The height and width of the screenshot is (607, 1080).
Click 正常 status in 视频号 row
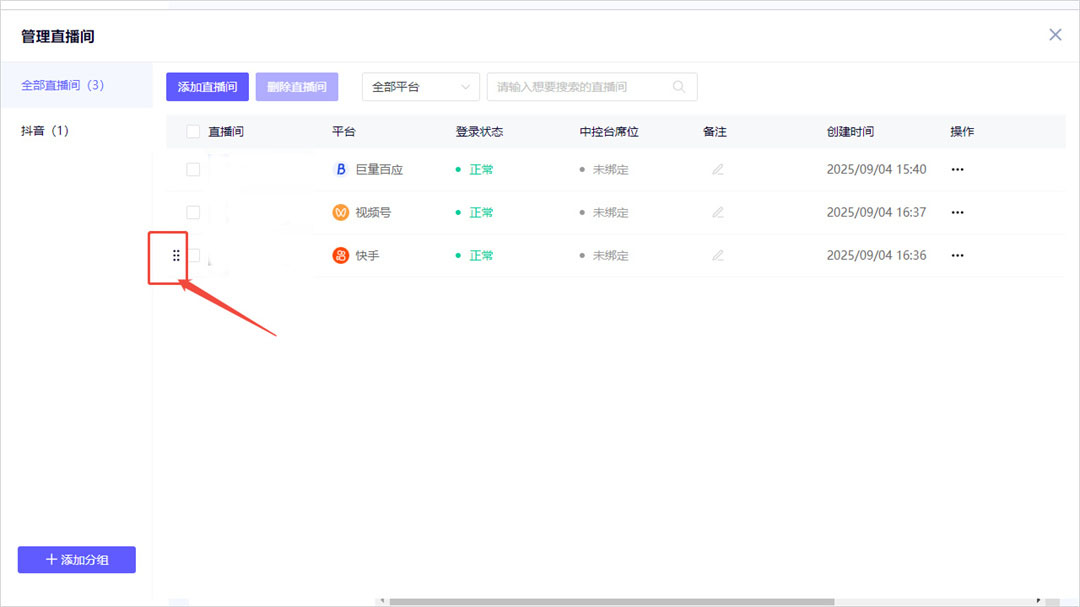tap(481, 212)
